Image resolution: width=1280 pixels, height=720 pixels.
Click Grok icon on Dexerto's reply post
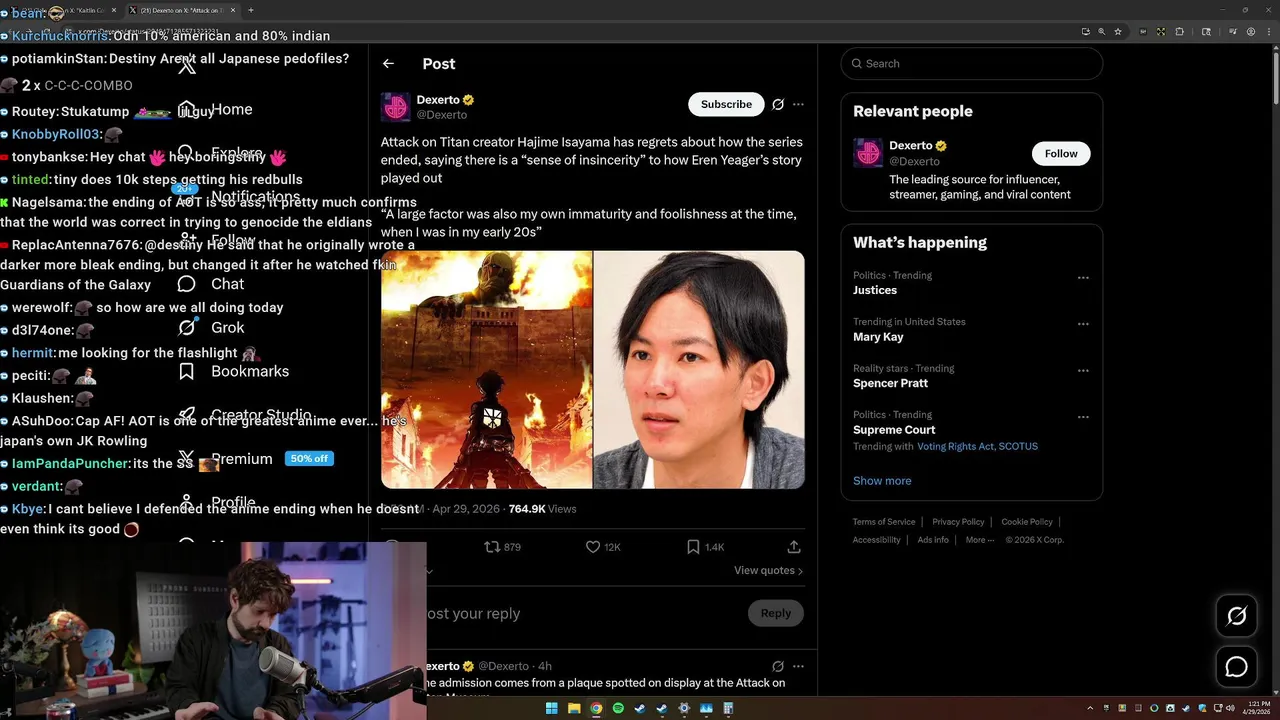pyautogui.click(x=778, y=666)
